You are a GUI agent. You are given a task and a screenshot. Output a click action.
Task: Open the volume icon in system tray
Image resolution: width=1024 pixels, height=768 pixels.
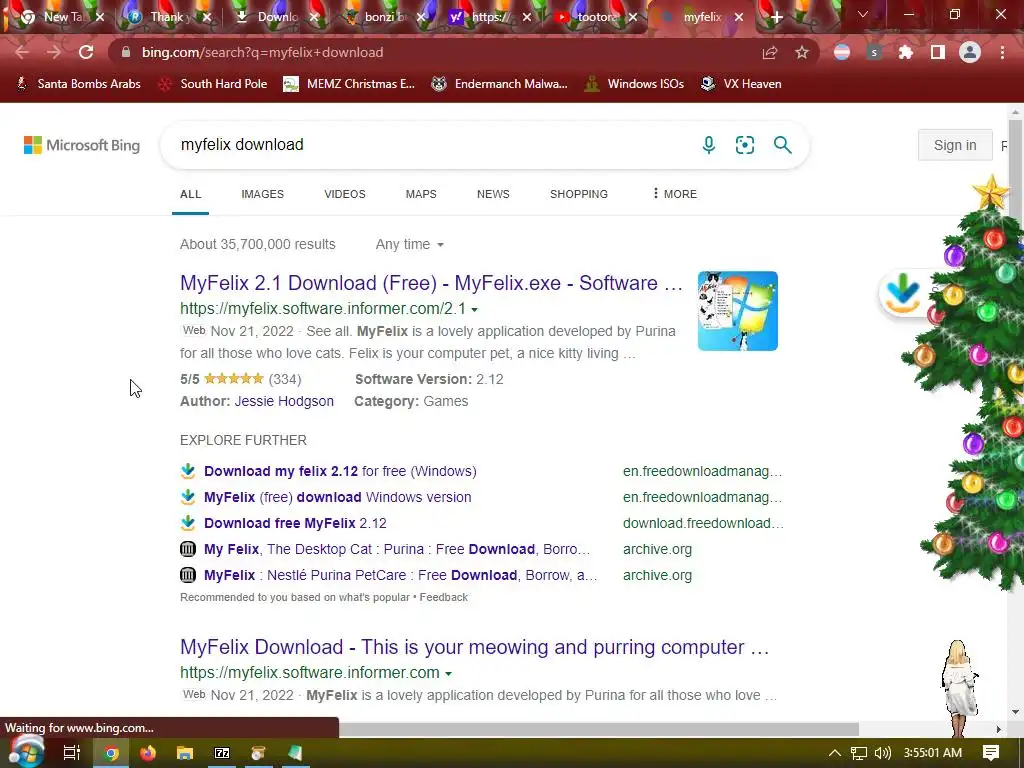(x=882, y=753)
